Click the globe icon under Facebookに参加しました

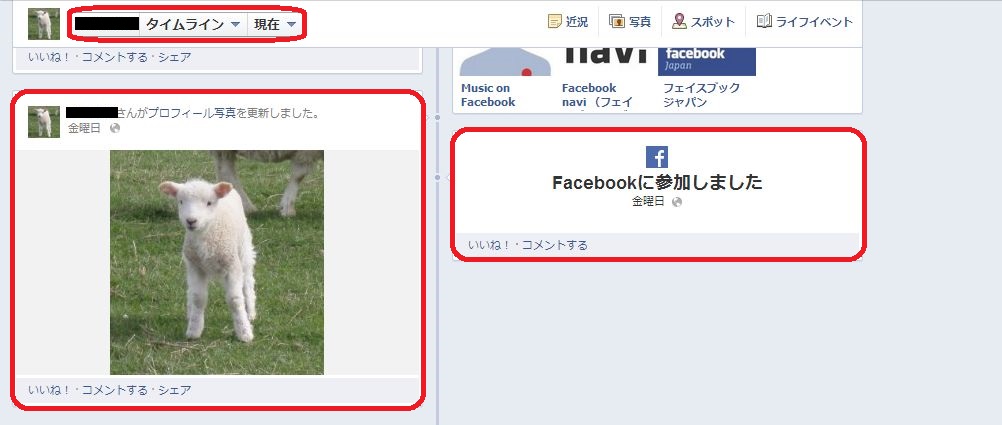pos(677,201)
